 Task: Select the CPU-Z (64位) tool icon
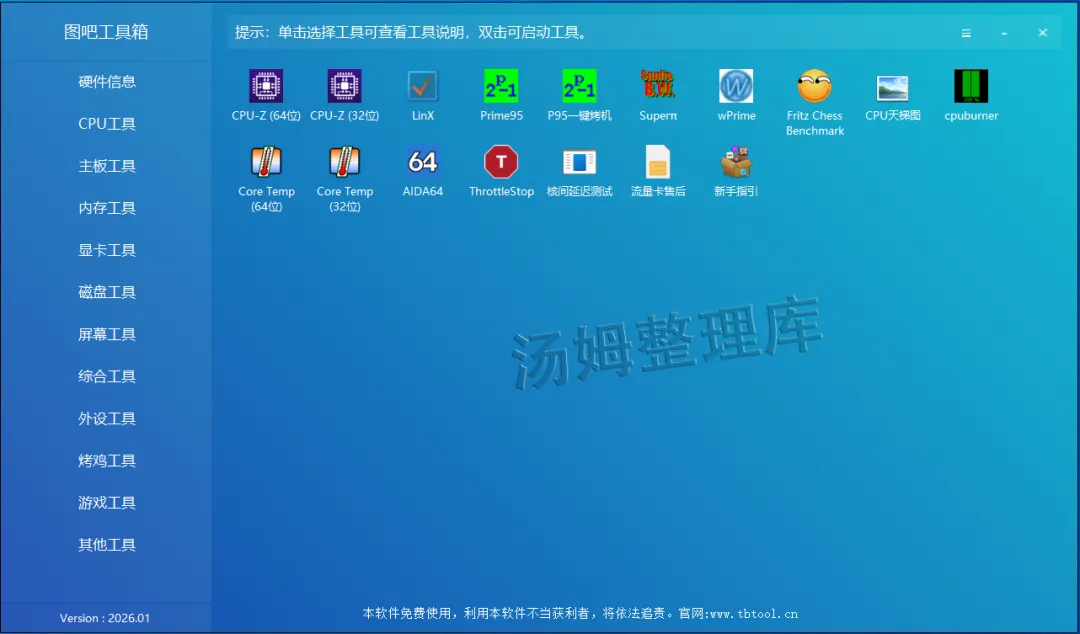[266, 86]
